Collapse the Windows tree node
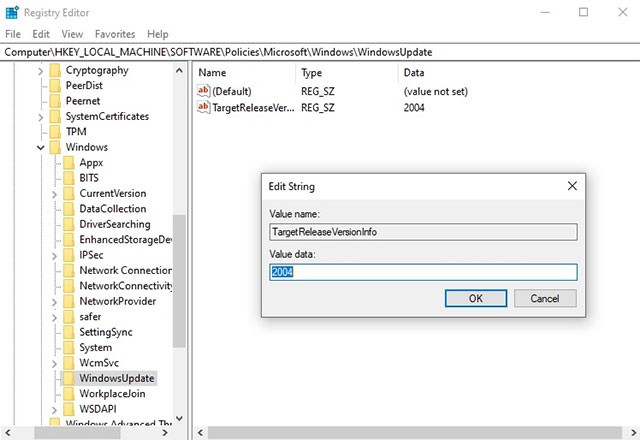This screenshot has height=440, width=640. 41,148
